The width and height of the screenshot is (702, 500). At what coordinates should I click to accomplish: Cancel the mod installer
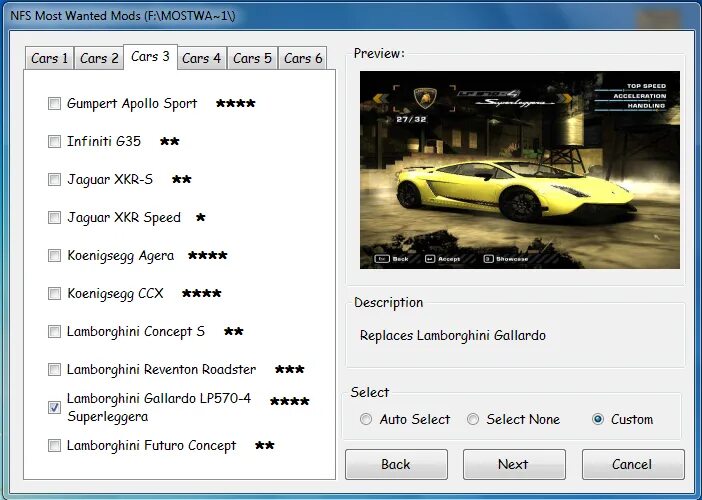(x=633, y=464)
